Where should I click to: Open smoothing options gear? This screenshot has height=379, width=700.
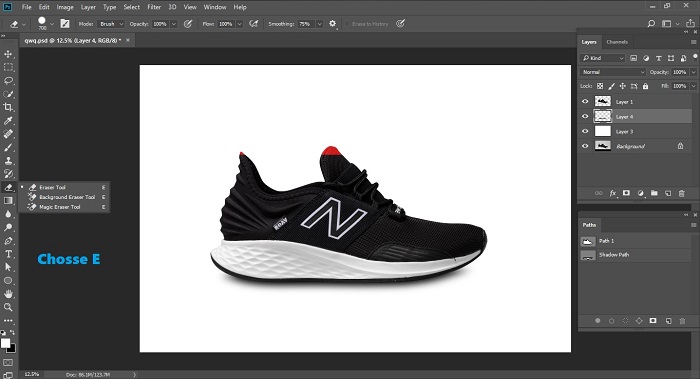pos(333,24)
